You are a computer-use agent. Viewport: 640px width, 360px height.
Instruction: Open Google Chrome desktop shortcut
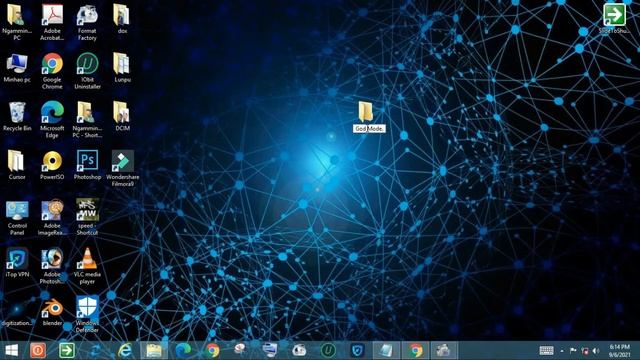click(52, 71)
